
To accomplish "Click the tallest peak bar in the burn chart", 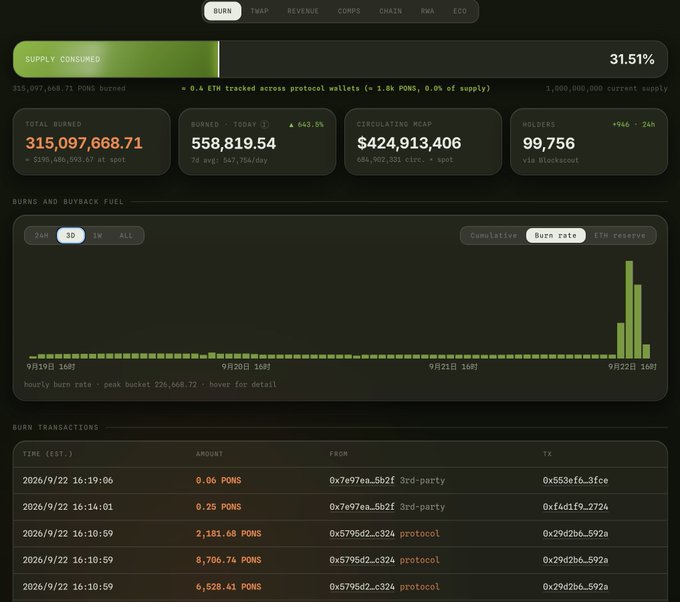I will (x=629, y=310).
